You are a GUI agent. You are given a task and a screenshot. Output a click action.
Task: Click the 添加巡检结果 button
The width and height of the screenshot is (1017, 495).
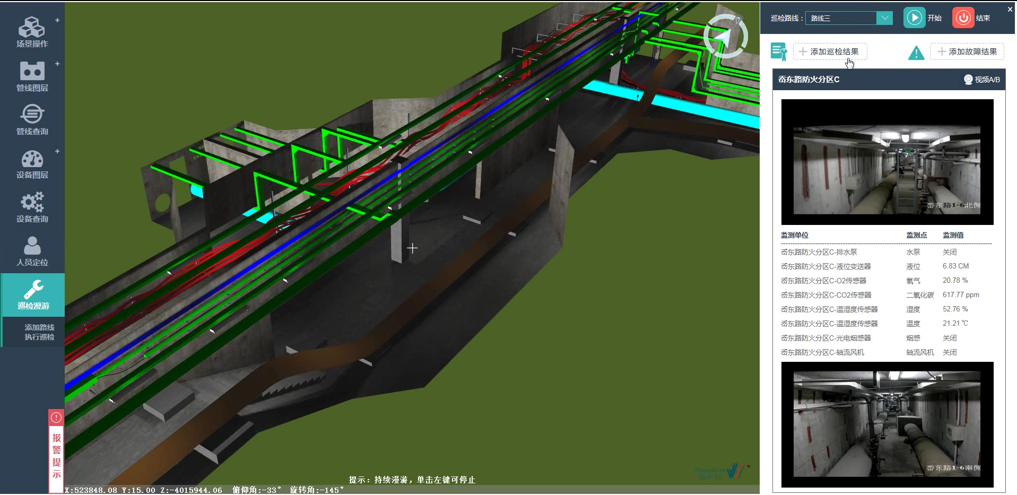[x=830, y=52]
